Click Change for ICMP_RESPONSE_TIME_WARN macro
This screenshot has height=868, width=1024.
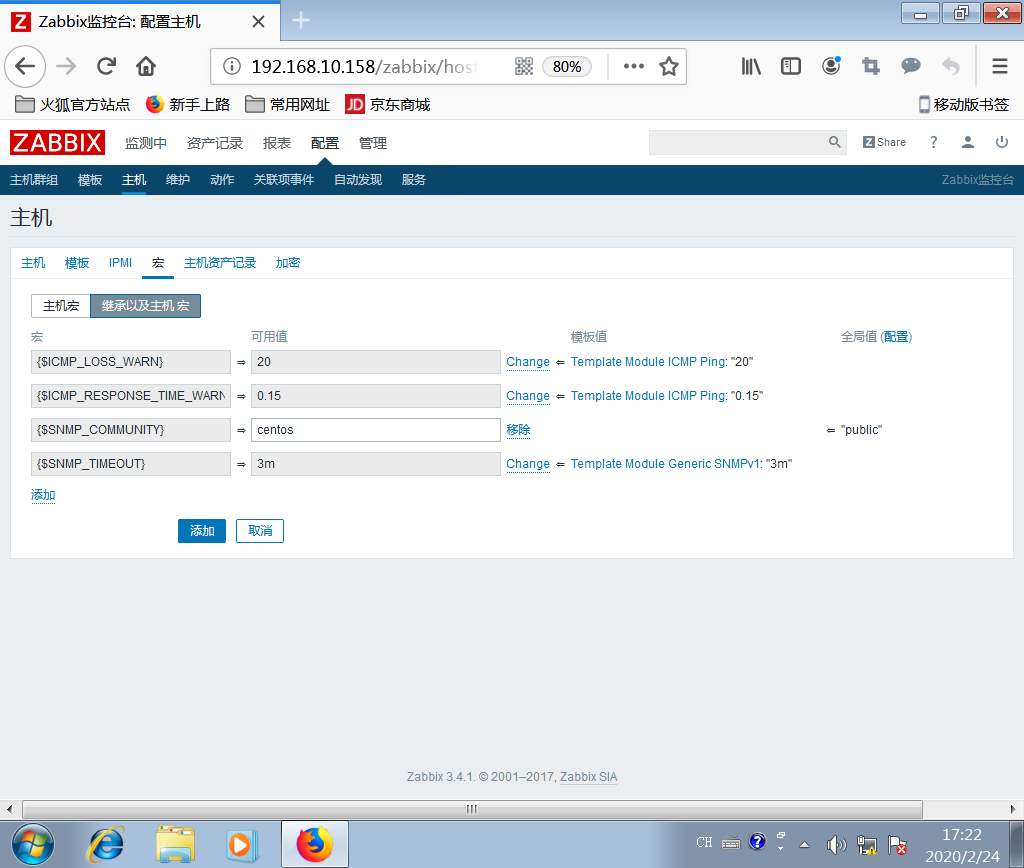pos(528,396)
